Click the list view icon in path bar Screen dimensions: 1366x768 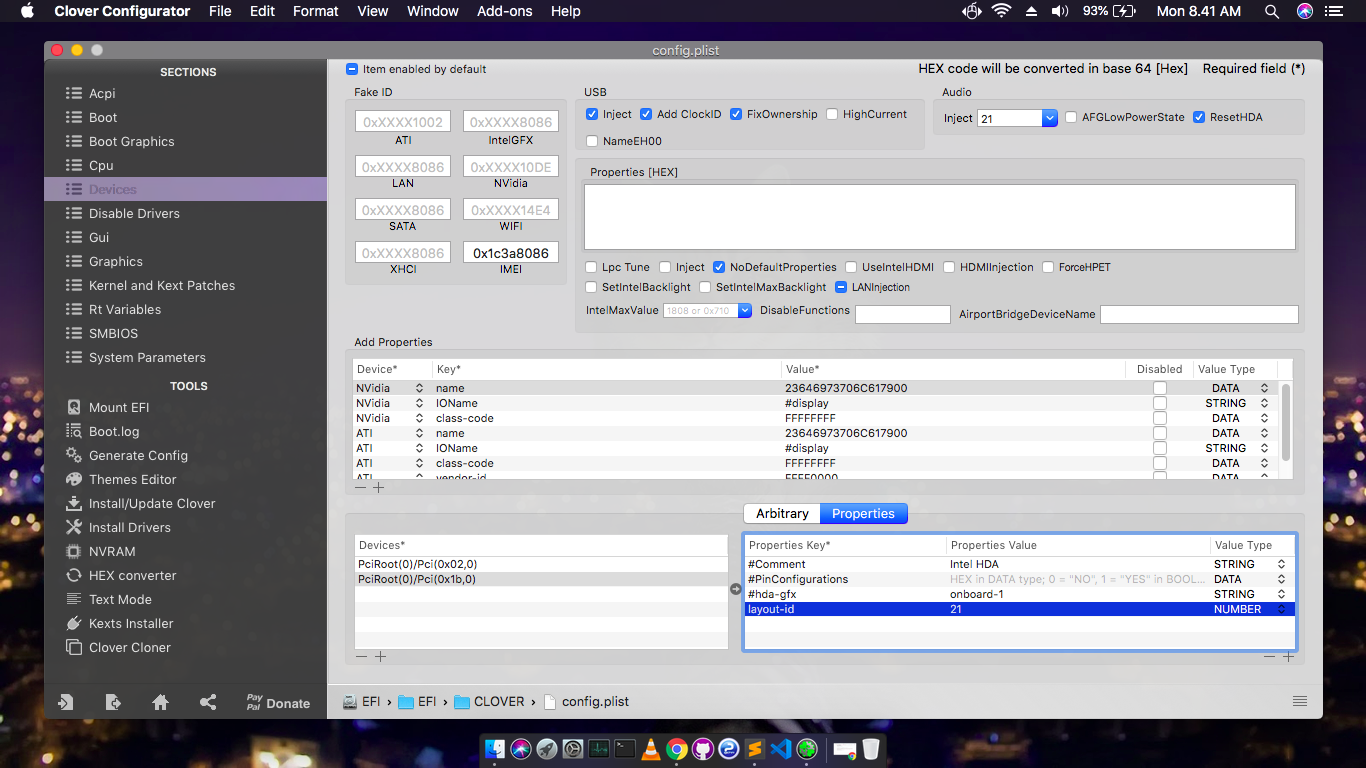click(1299, 701)
